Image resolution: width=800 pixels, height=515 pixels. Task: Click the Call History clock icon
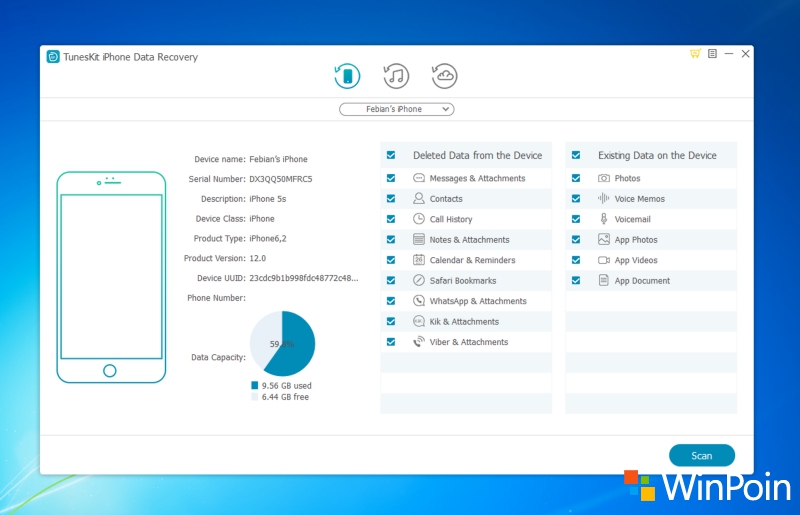[x=419, y=219]
